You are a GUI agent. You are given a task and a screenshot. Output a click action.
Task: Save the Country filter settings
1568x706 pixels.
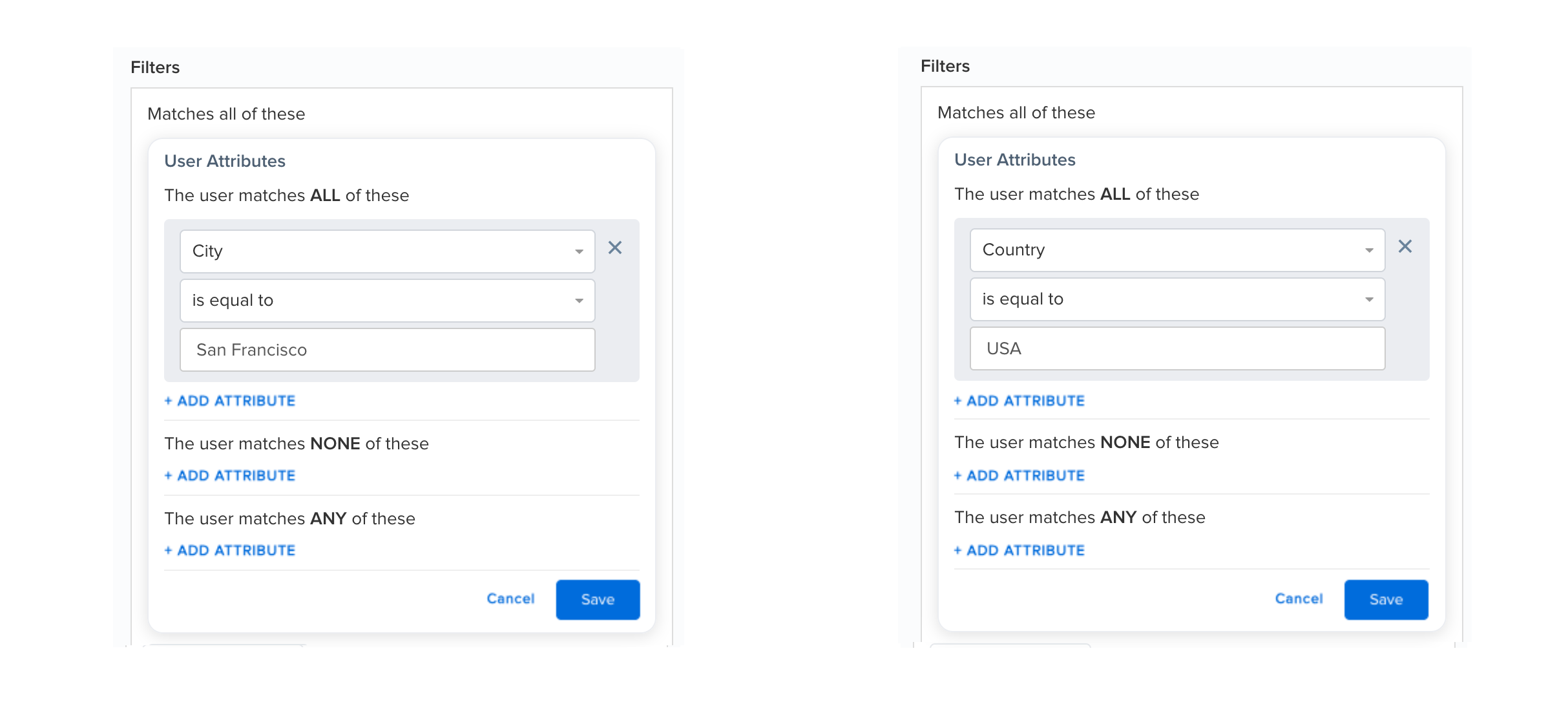(1386, 600)
